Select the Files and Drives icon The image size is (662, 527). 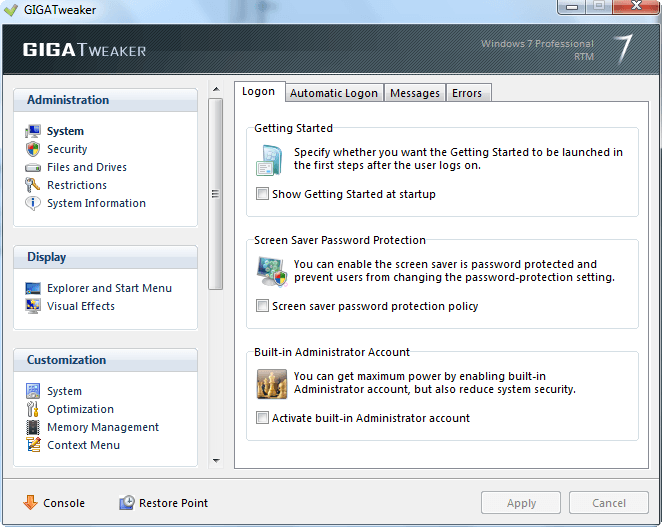point(32,167)
